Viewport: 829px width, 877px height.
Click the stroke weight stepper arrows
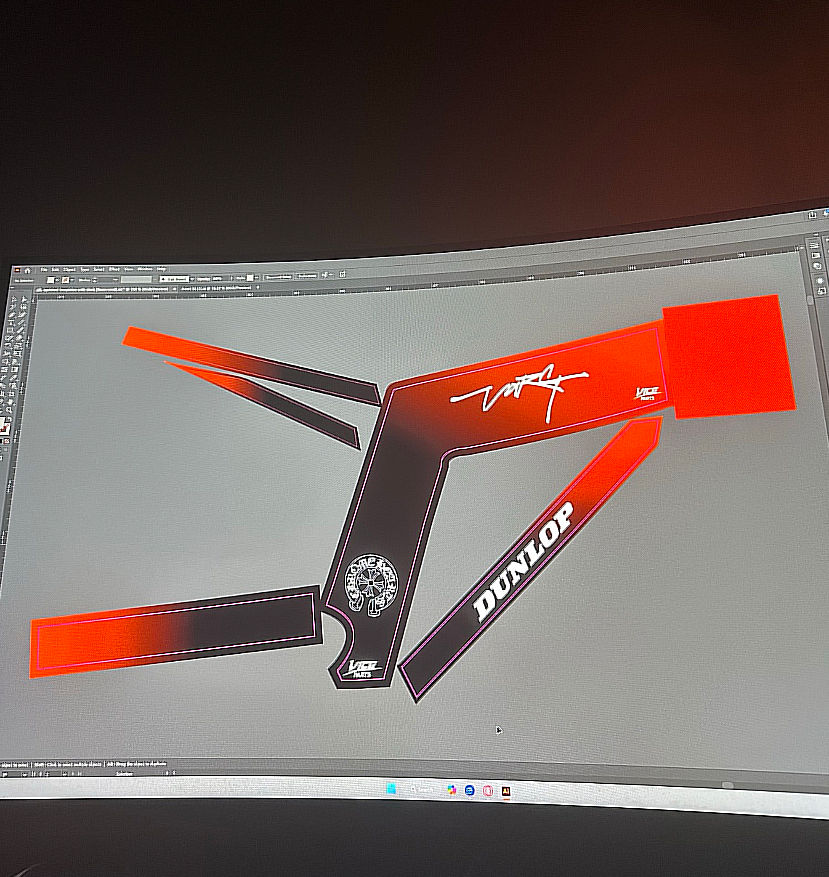click(x=95, y=280)
